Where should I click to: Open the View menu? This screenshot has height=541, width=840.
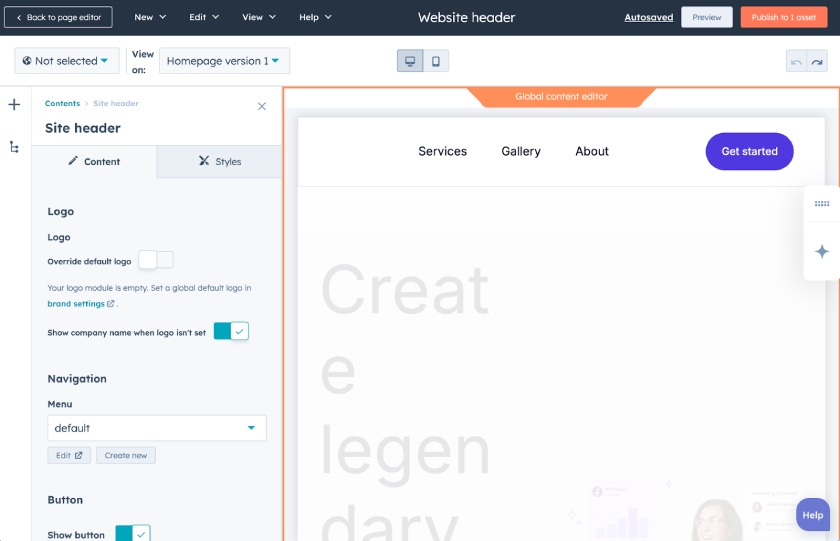point(259,17)
